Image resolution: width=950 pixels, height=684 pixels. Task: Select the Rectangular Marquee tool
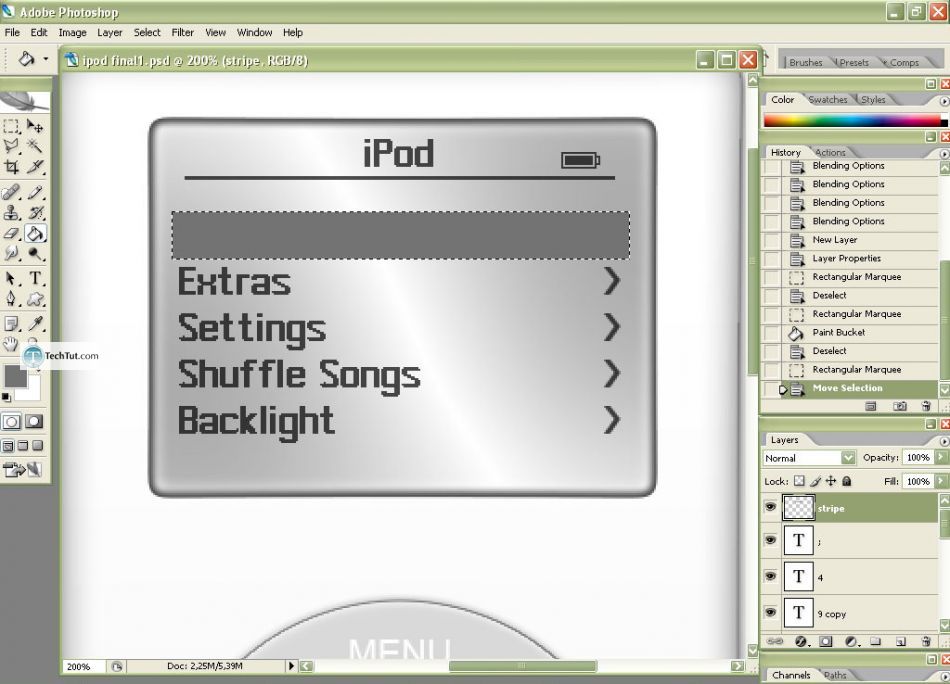tap(12, 126)
